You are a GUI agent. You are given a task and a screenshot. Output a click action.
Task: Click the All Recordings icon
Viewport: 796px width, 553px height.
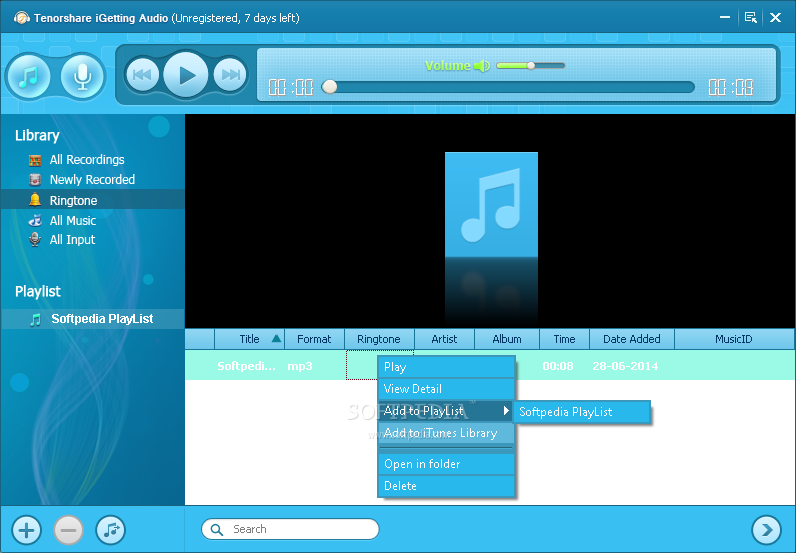[35, 160]
